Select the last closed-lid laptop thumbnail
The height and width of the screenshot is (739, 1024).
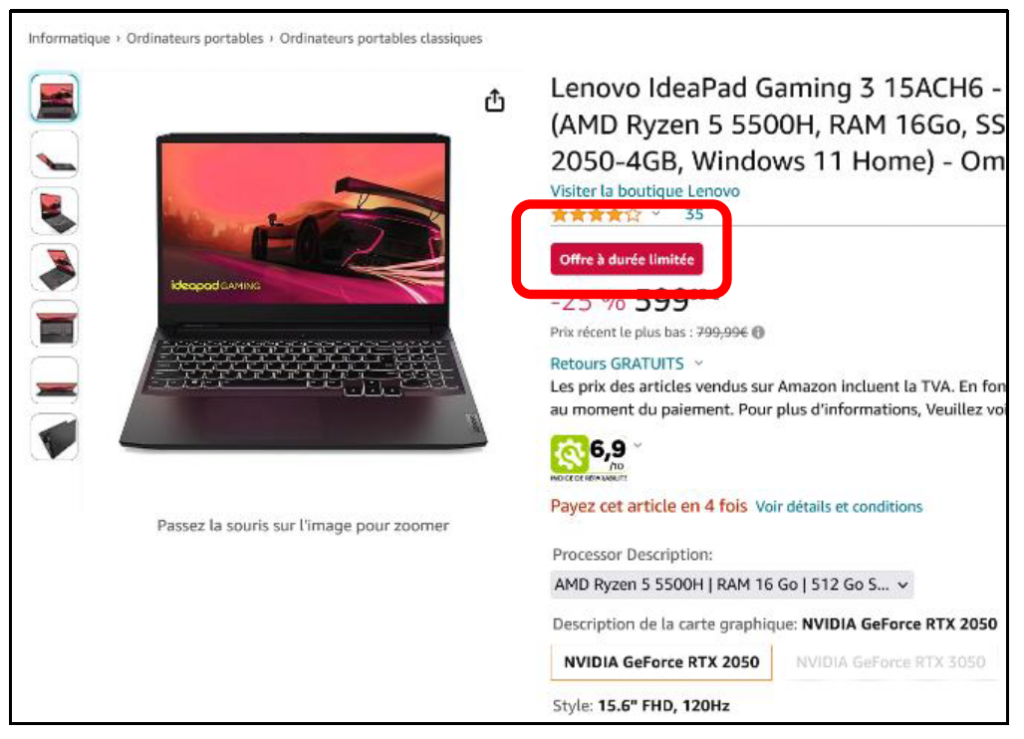pos(55,437)
